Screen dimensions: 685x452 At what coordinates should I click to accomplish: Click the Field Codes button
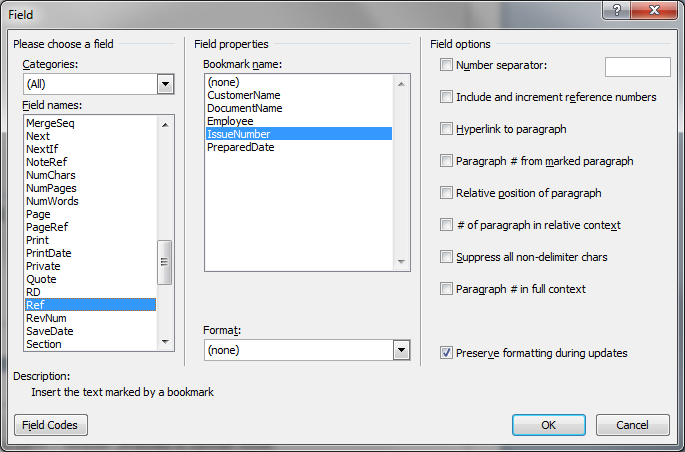coord(51,425)
